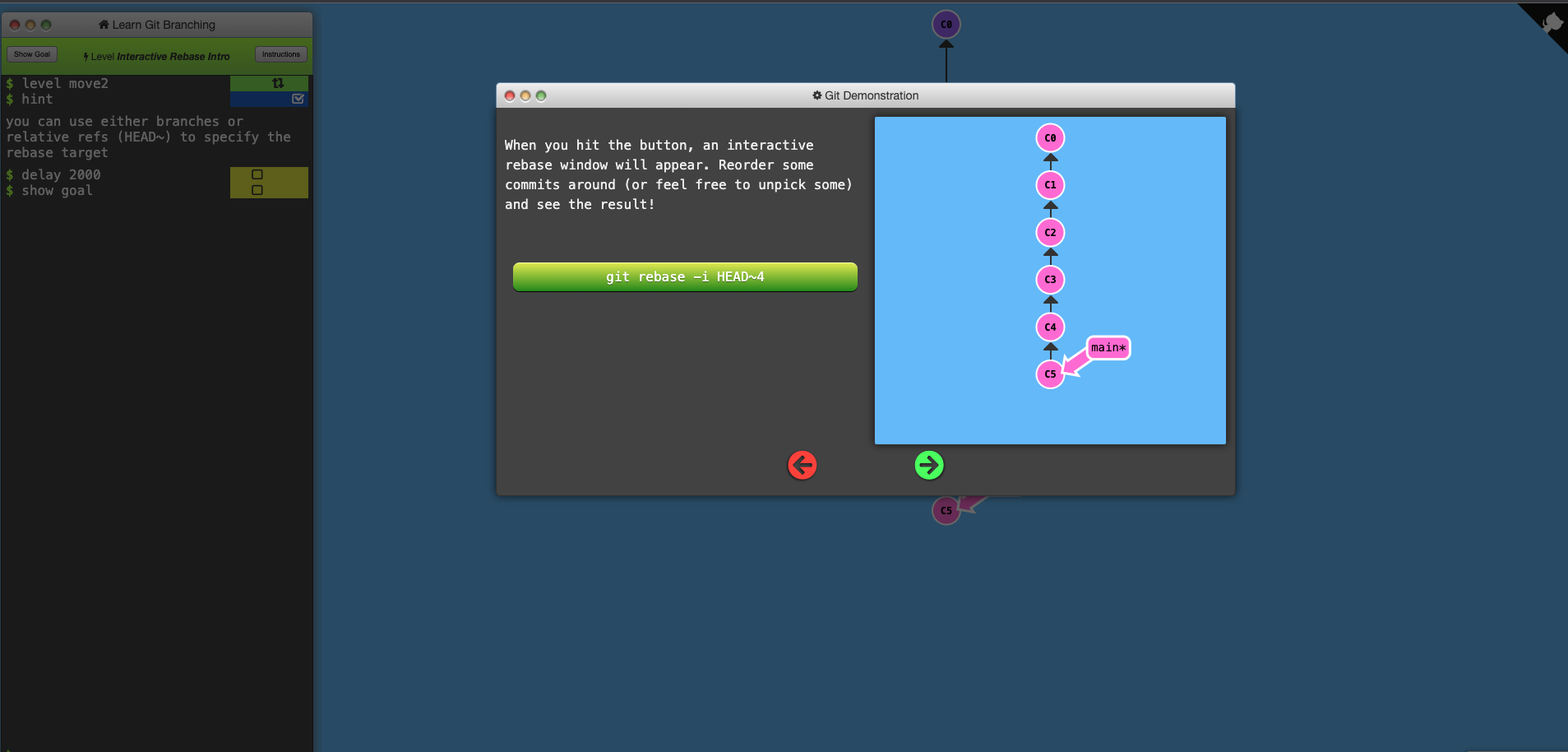Toggle the checkbox beside 'show goal'

point(257,189)
